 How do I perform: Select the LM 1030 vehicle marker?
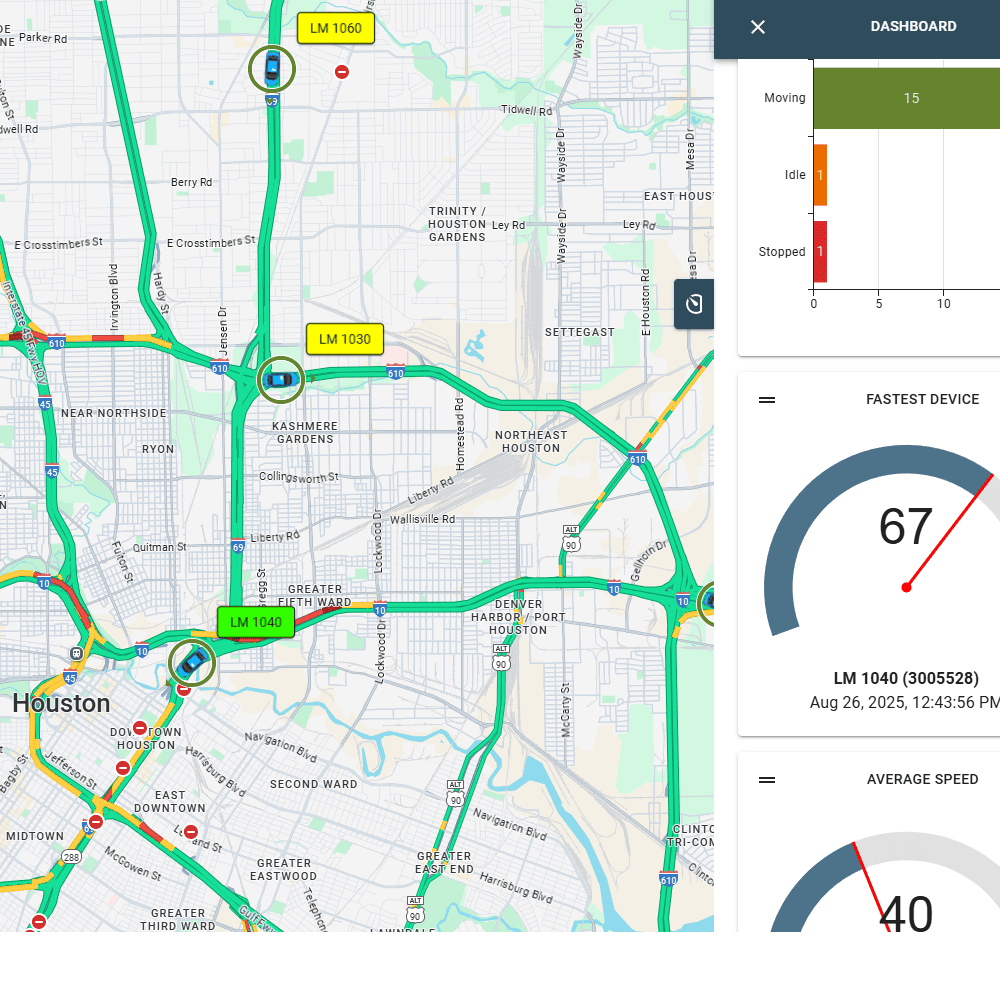[x=281, y=380]
